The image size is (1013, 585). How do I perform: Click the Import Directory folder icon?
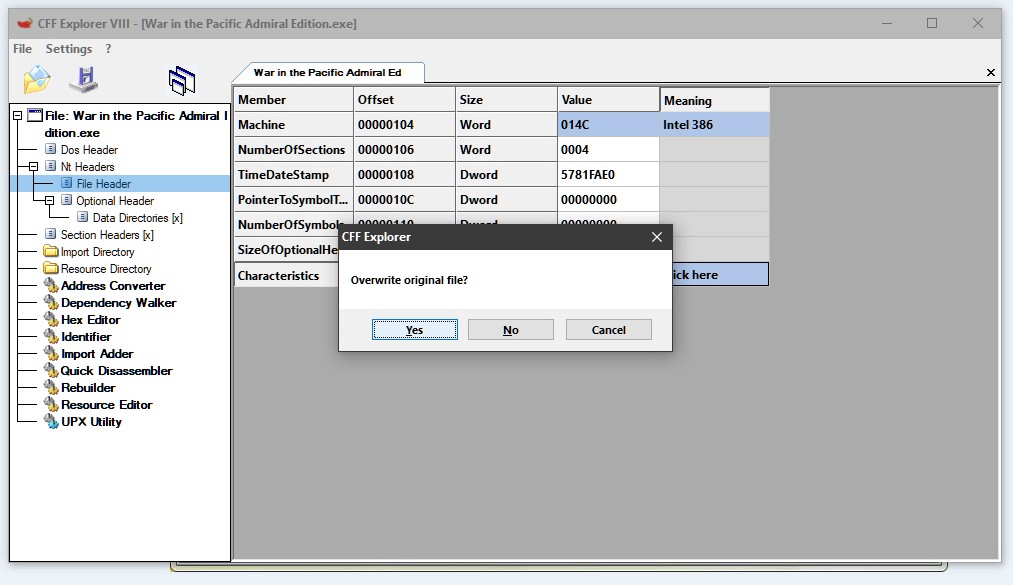(x=50, y=251)
